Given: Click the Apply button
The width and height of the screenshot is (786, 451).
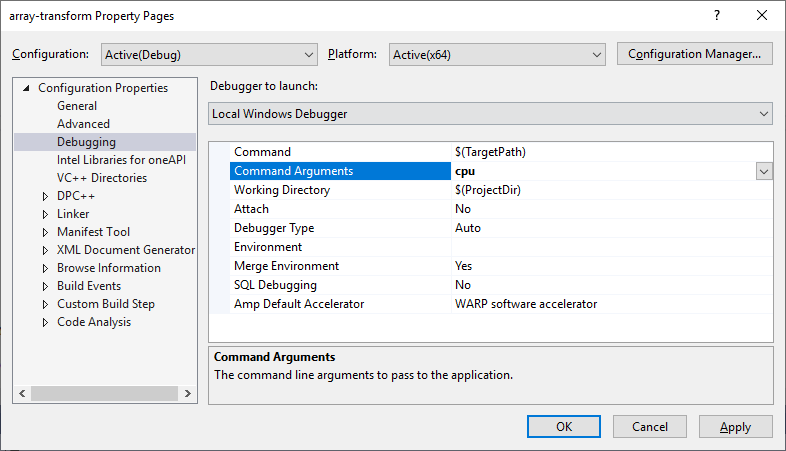Looking at the screenshot, I should coord(735,427).
